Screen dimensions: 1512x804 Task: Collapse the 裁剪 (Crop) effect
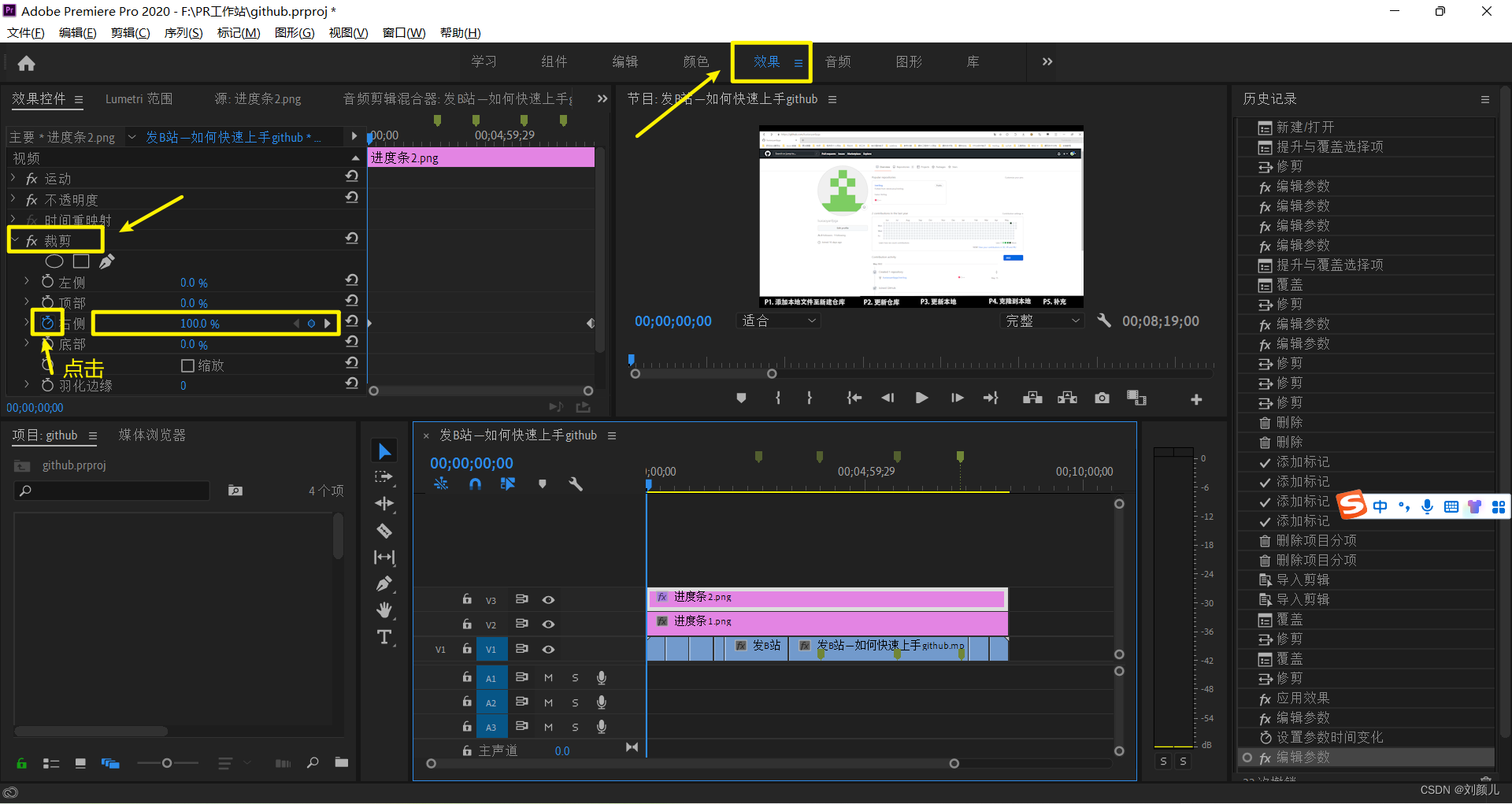pos(14,240)
